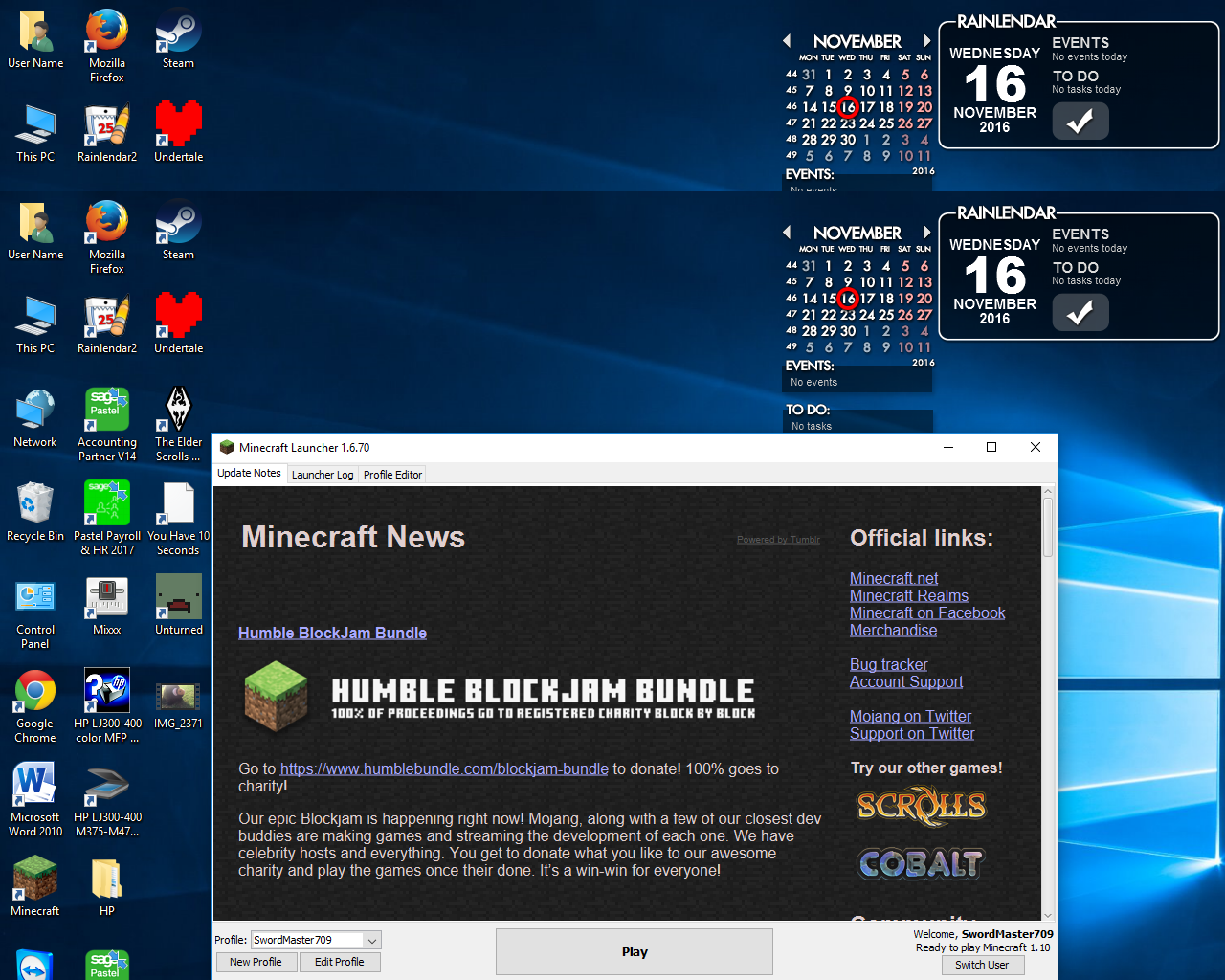Launch Google Chrome from the desktop

(x=35, y=692)
